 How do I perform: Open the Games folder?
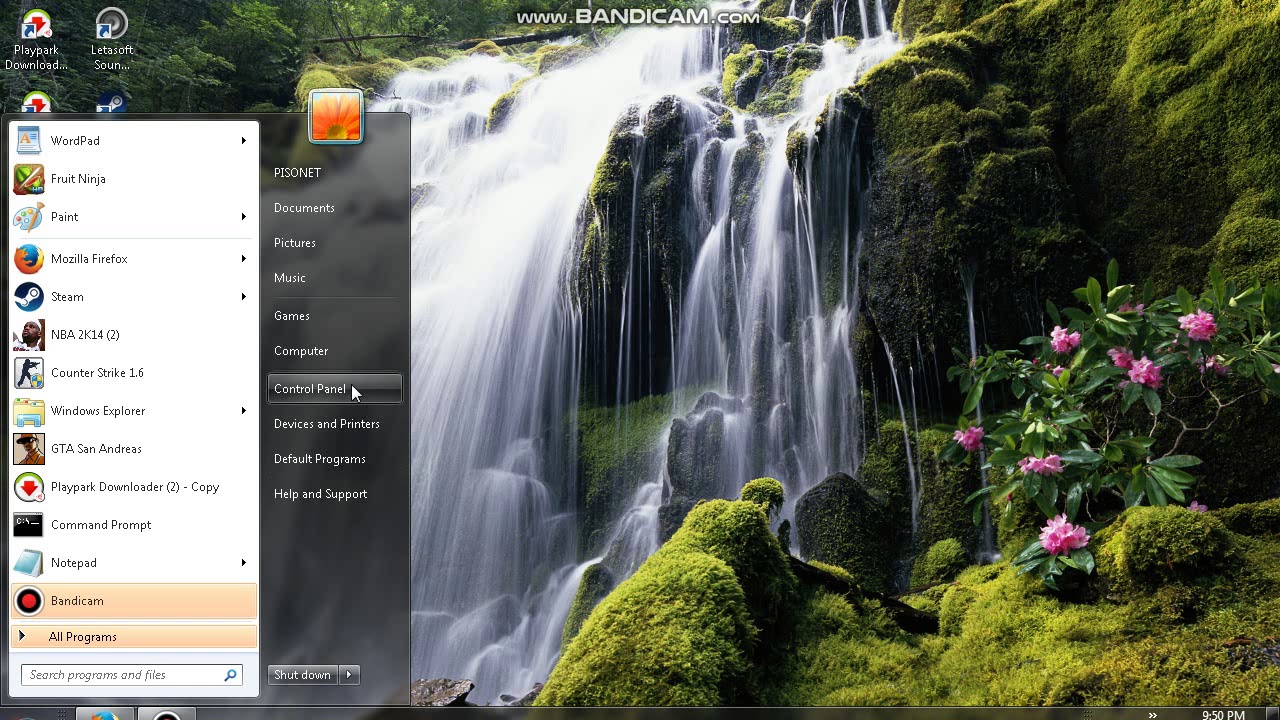tap(334, 316)
